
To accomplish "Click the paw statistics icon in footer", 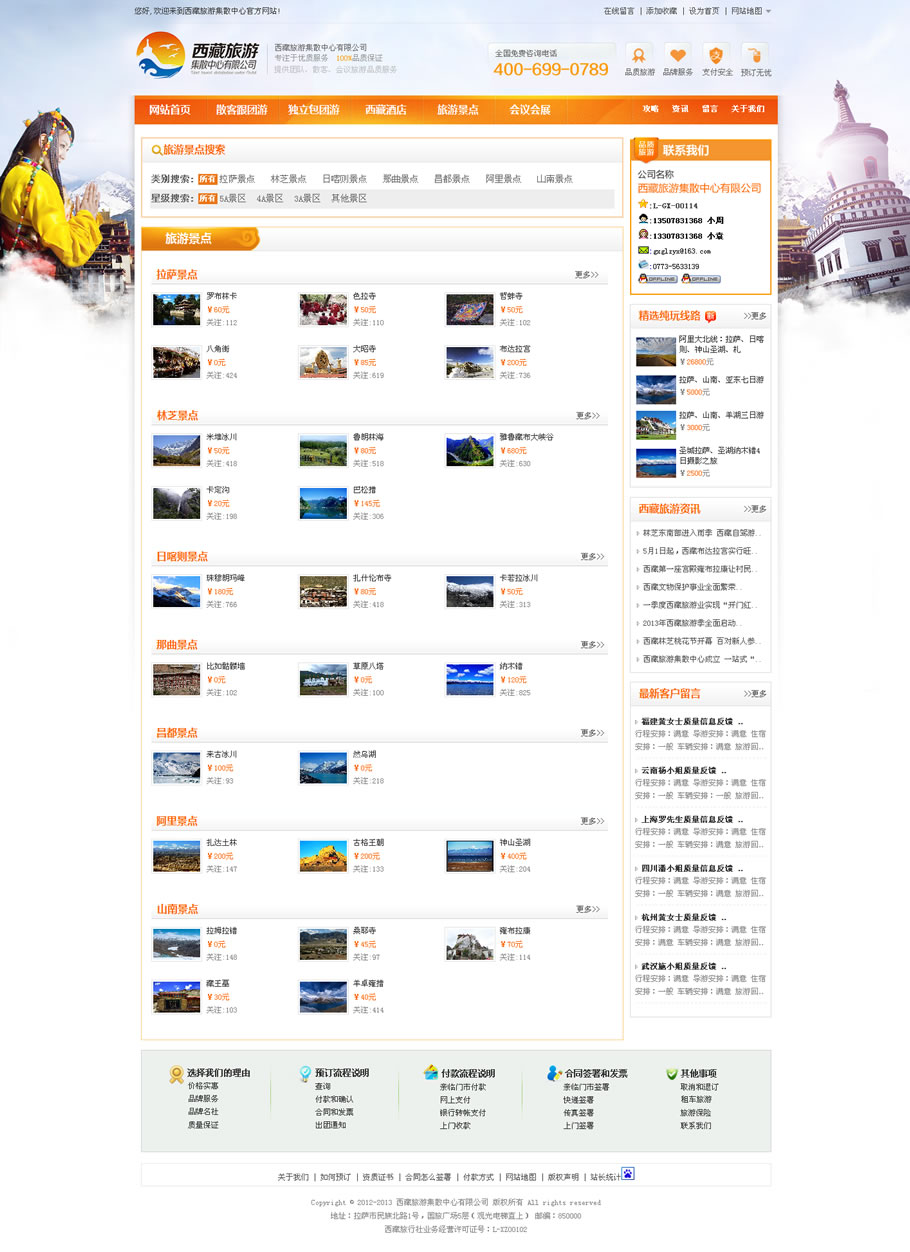I will [628, 1173].
